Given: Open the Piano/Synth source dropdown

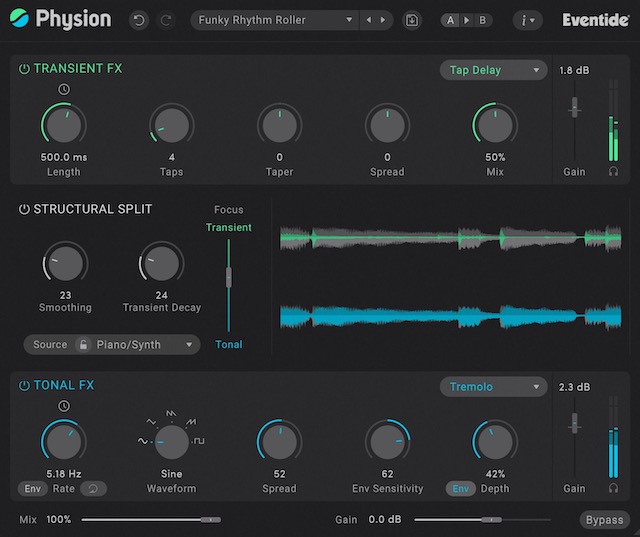Looking at the screenshot, I should click(x=112, y=345).
